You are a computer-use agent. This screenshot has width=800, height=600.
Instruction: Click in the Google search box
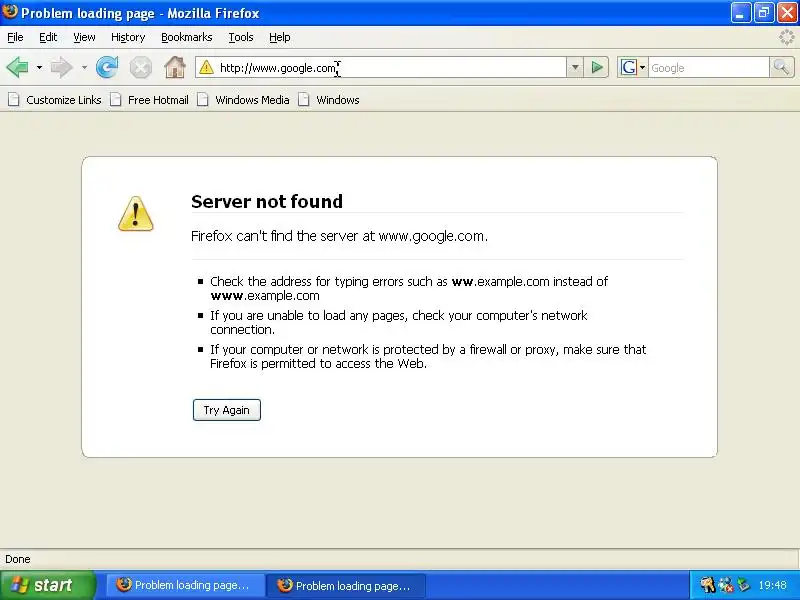click(x=709, y=67)
